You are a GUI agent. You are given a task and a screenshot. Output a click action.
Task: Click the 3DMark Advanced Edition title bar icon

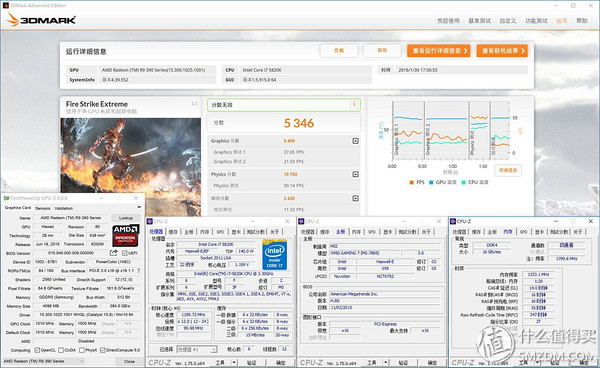click(x=6, y=5)
